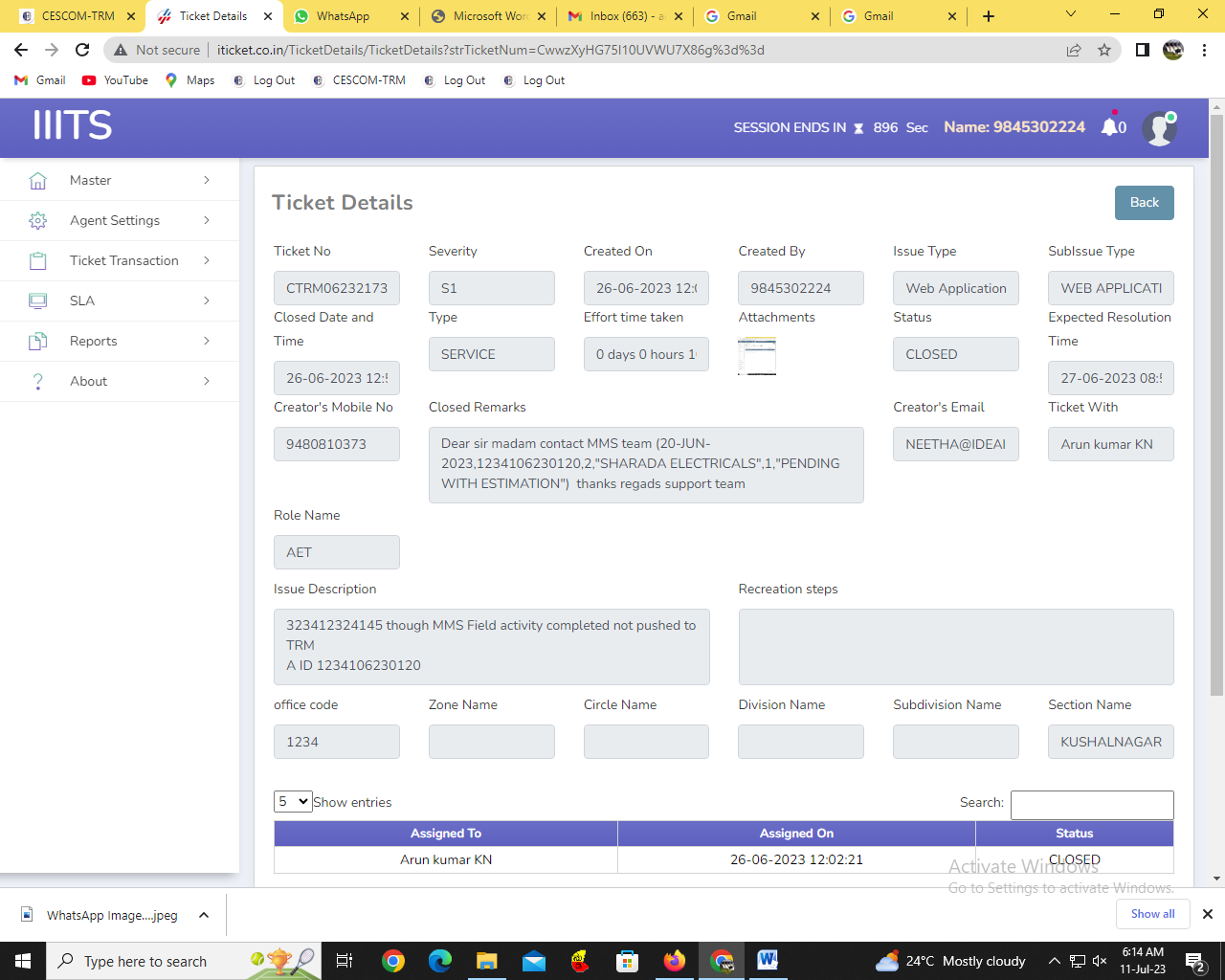Click Show all downloads button
The height and width of the screenshot is (980, 1225).
click(x=1152, y=914)
